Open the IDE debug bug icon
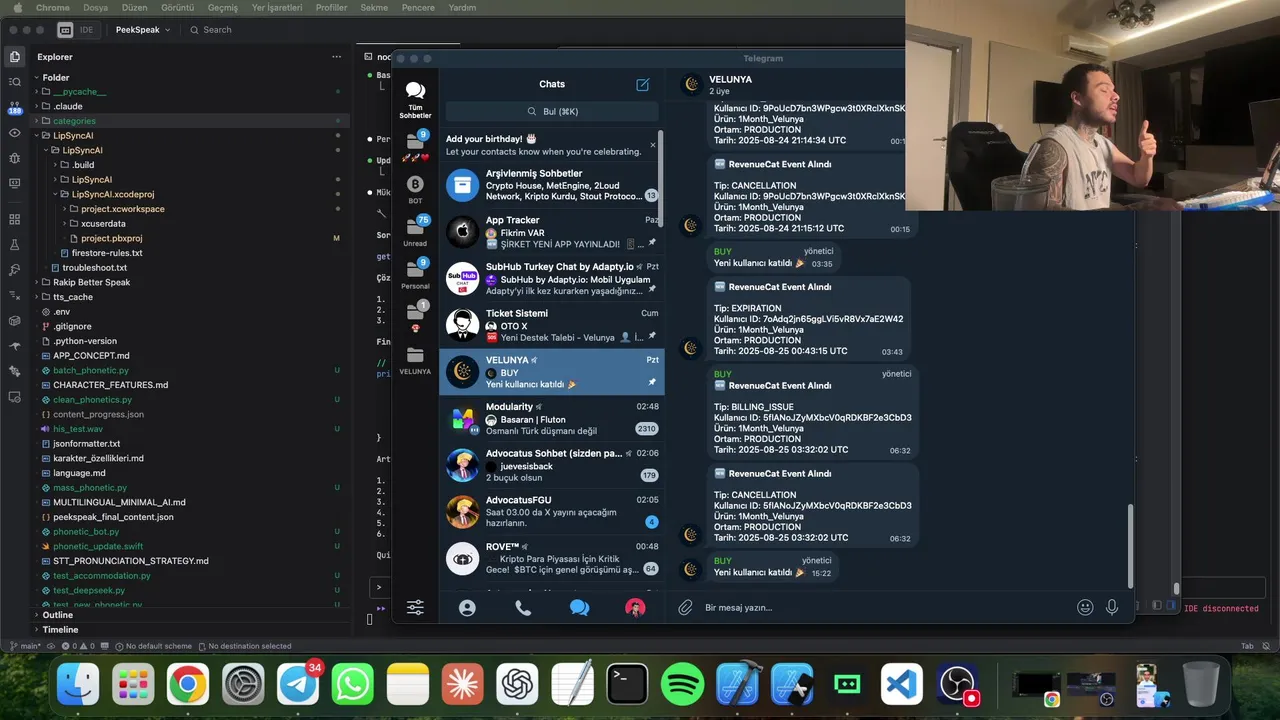This screenshot has height=720, width=1280. point(14,158)
